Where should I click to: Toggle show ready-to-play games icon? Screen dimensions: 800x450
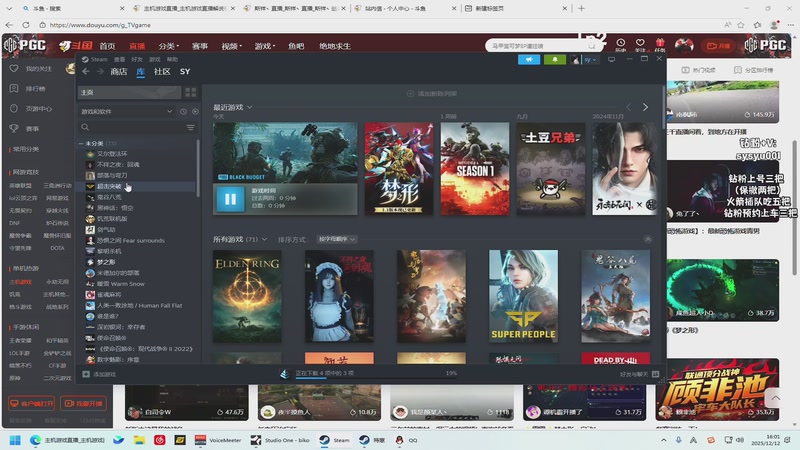(x=195, y=111)
